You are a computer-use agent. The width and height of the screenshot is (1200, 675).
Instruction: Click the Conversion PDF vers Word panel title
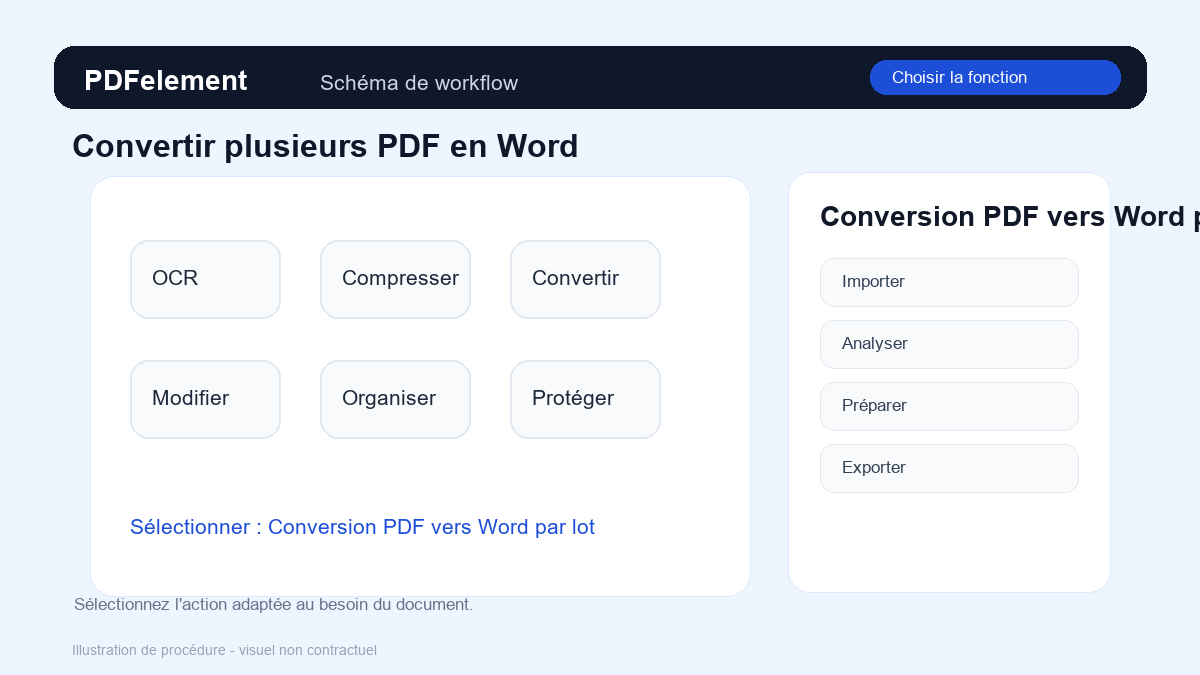pos(1010,217)
